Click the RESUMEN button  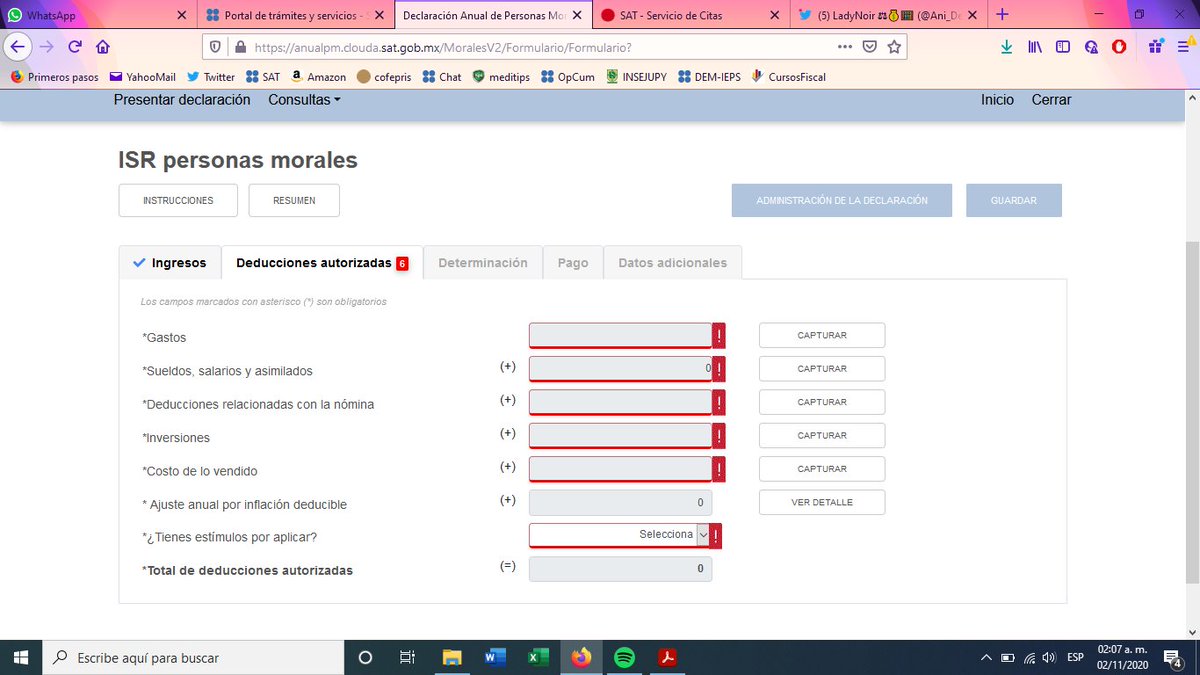tap(294, 200)
